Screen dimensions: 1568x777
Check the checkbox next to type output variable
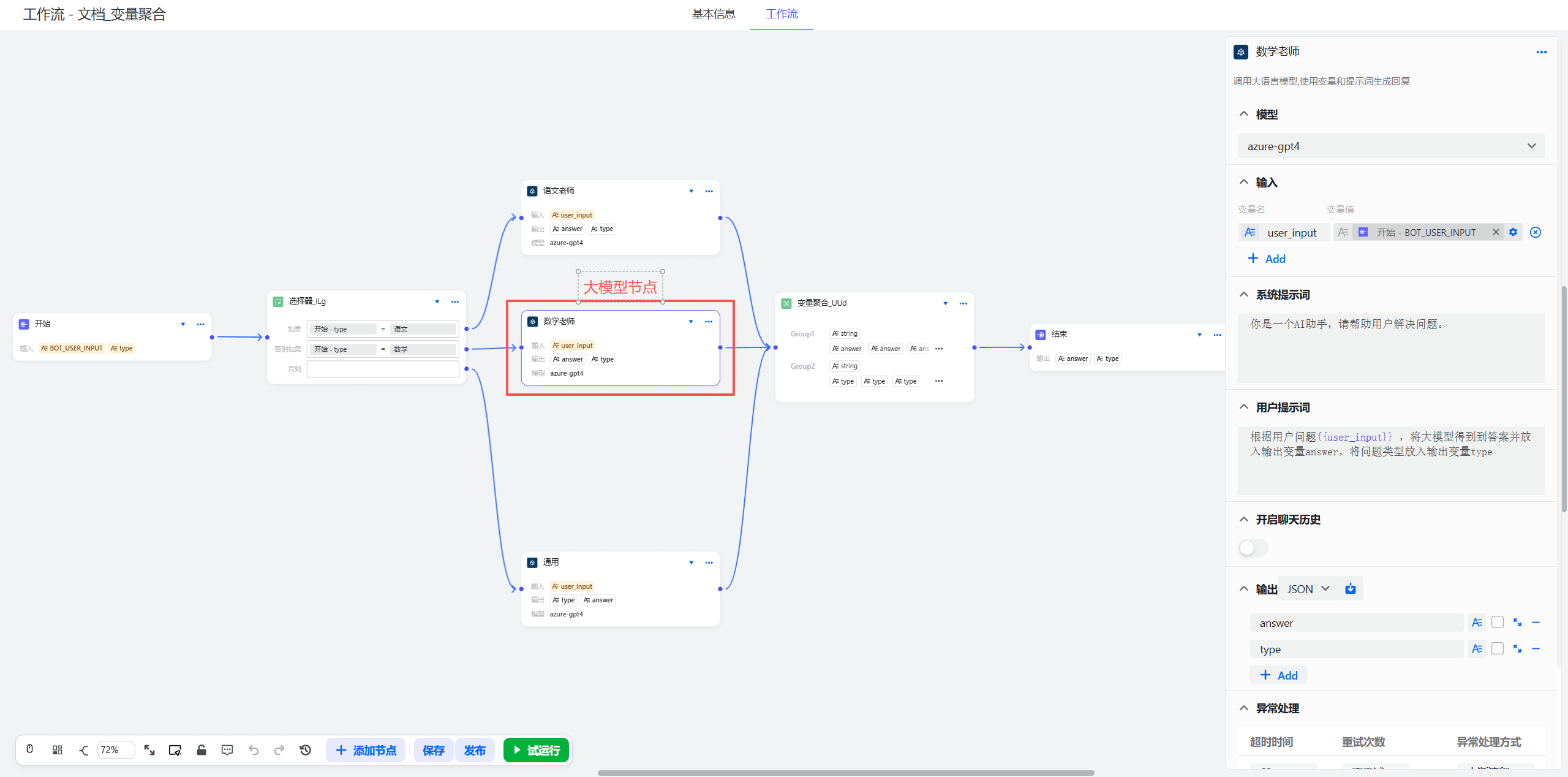pos(1498,648)
